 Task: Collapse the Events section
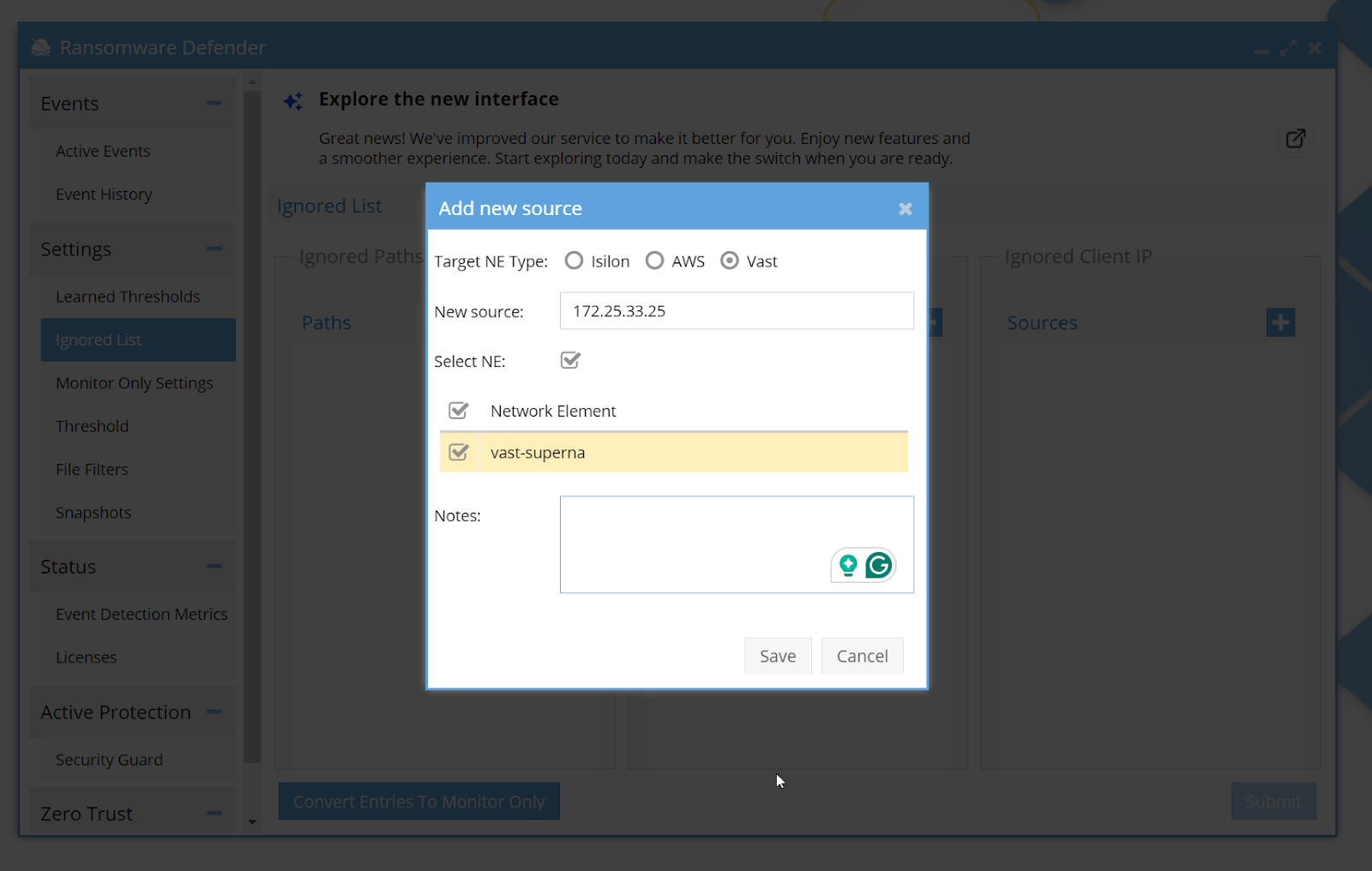pyautogui.click(x=214, y=103)
